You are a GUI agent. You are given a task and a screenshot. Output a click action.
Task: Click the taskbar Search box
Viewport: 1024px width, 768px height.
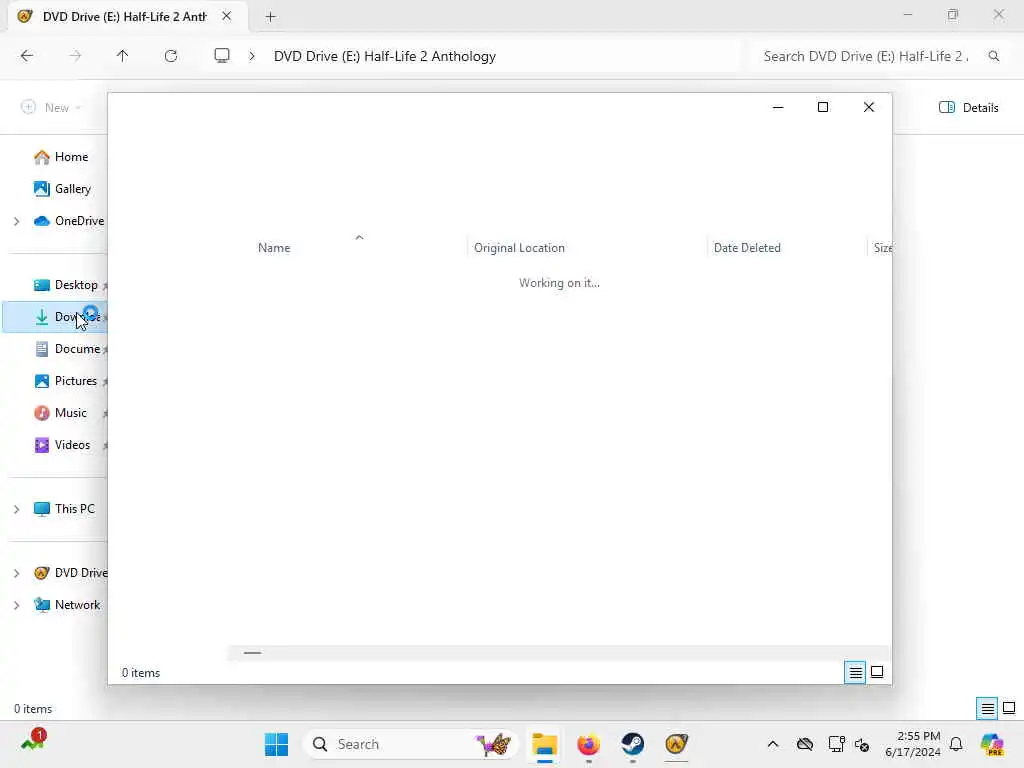[x=411, y=744]
